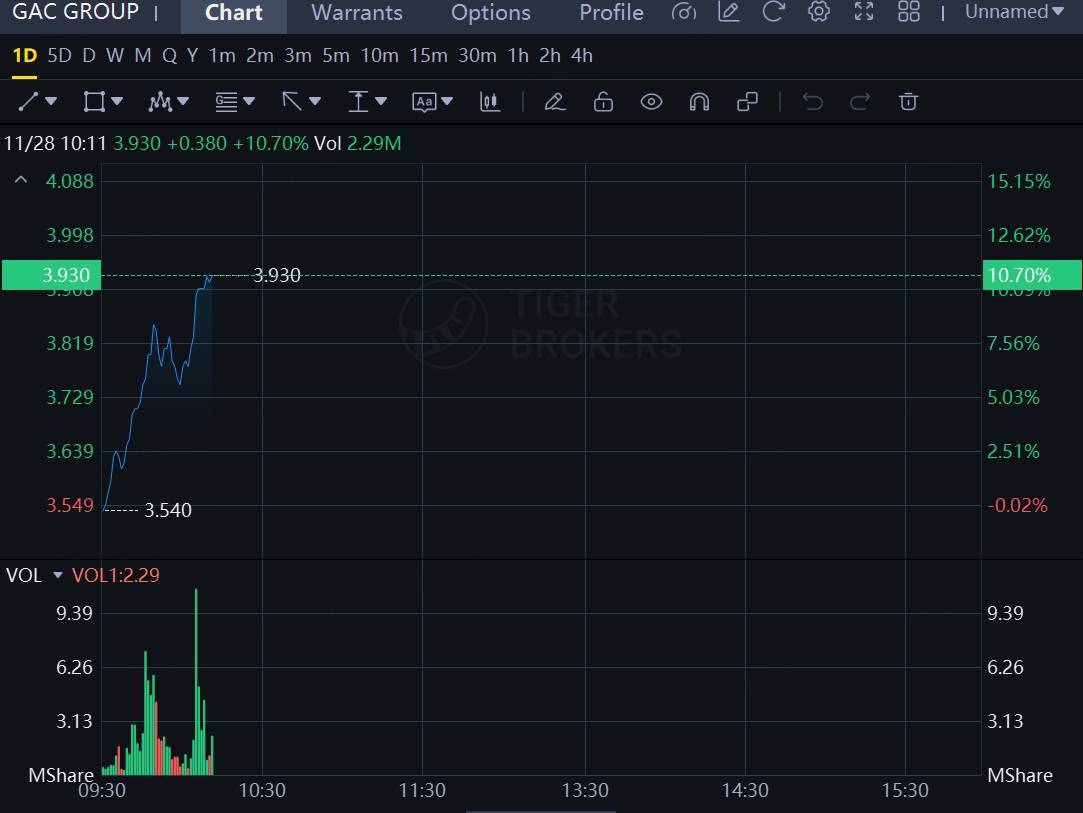This screenshot has width=1083, height=813.
Task: Switch to the Warrants tab
Action: click(x=357, y=13)
